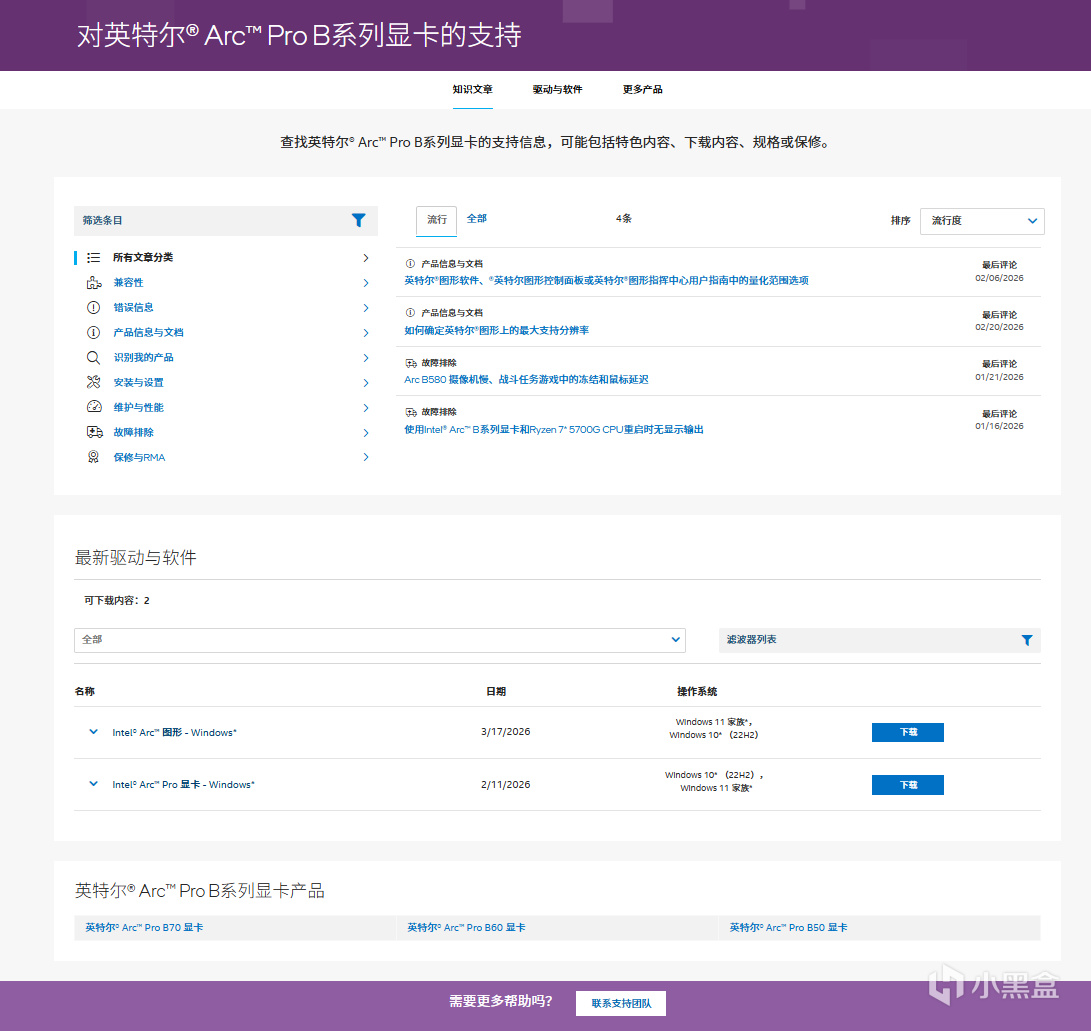Viewport: 1091px width, 1031px height.
Task: Click the ribbon badge icon next to 保修与RMA
Action: 93,457
